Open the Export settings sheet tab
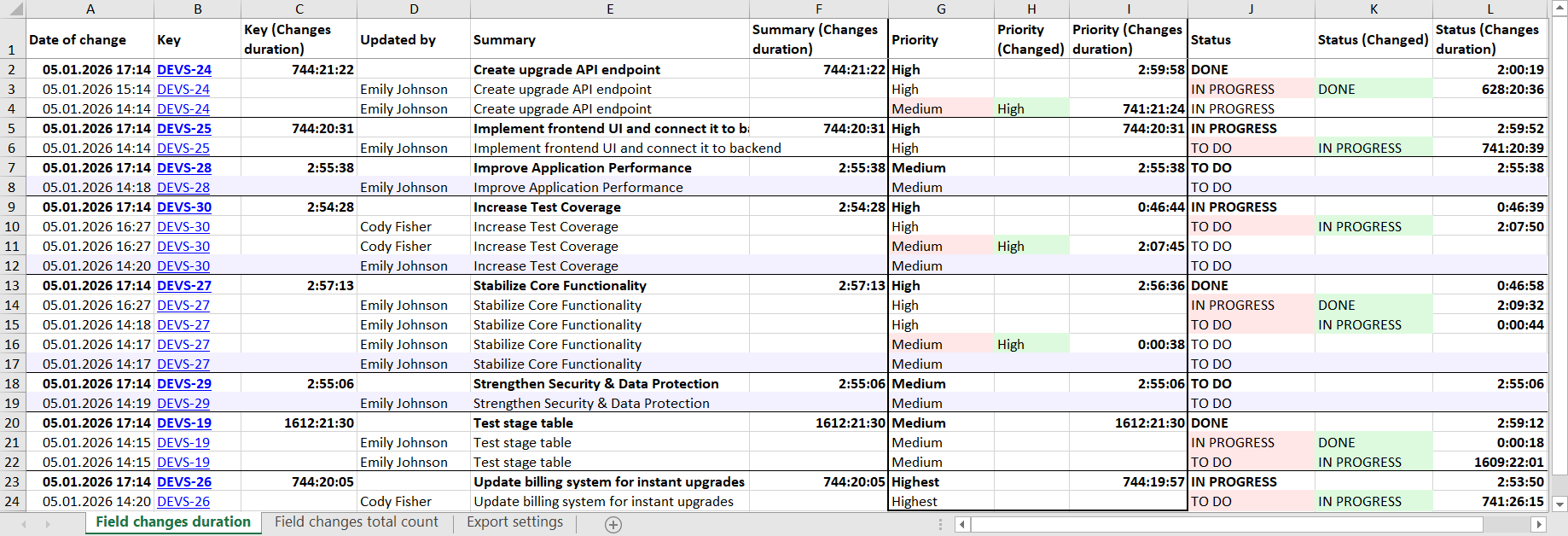Screen dimensions: 1568x536 point(514,522)
